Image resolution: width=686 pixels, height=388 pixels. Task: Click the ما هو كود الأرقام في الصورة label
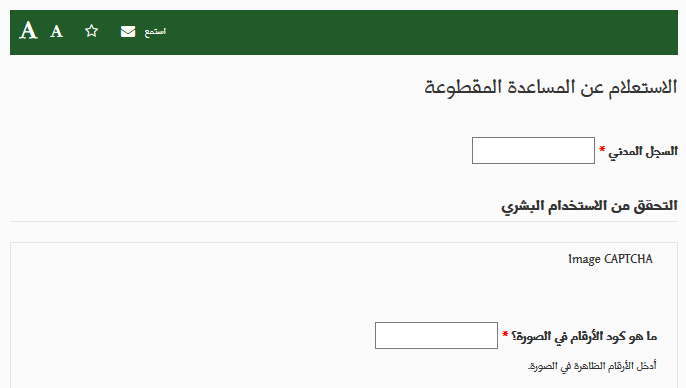click(x=584, y=336)
